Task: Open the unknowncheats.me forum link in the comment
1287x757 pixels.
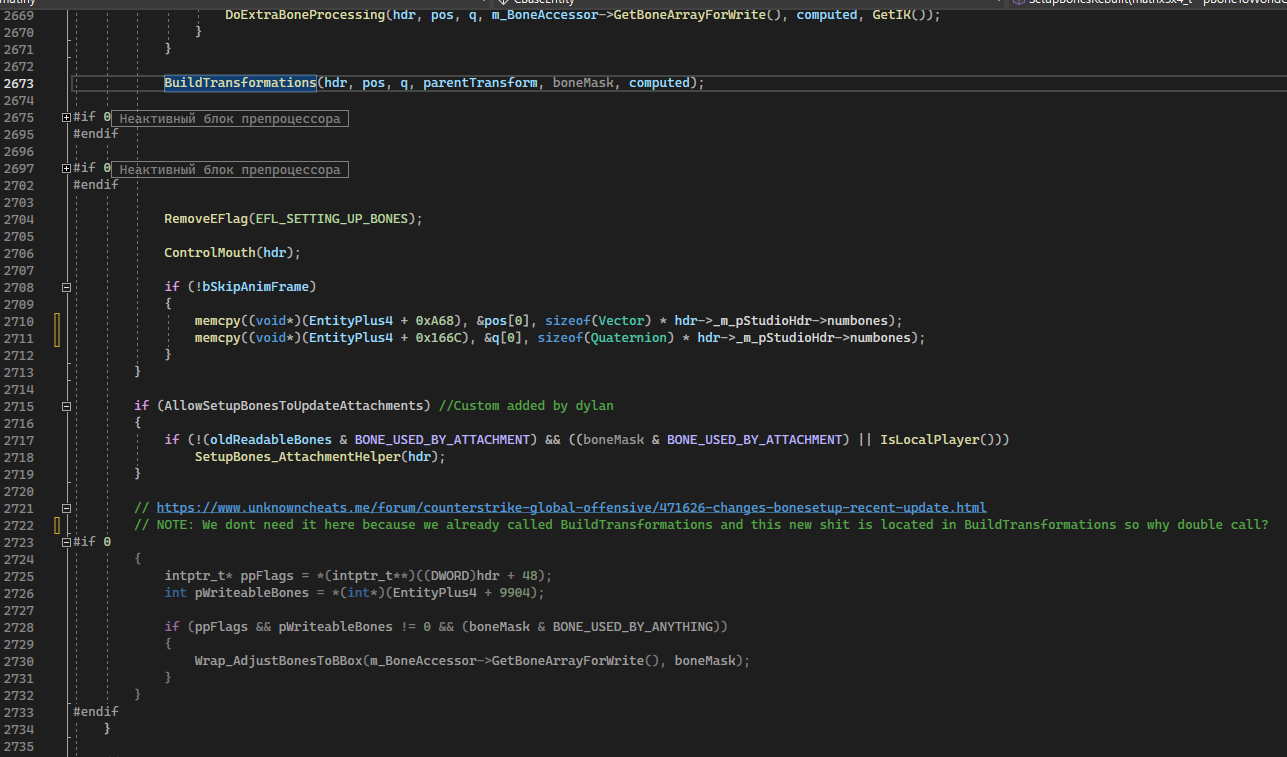Action: click(x=571, y=507)
